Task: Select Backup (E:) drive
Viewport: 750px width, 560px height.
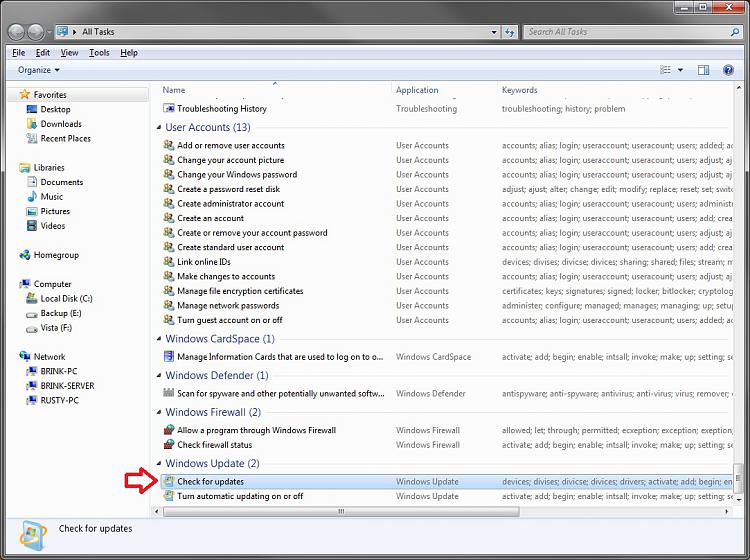Action: (x=61, y=313)
